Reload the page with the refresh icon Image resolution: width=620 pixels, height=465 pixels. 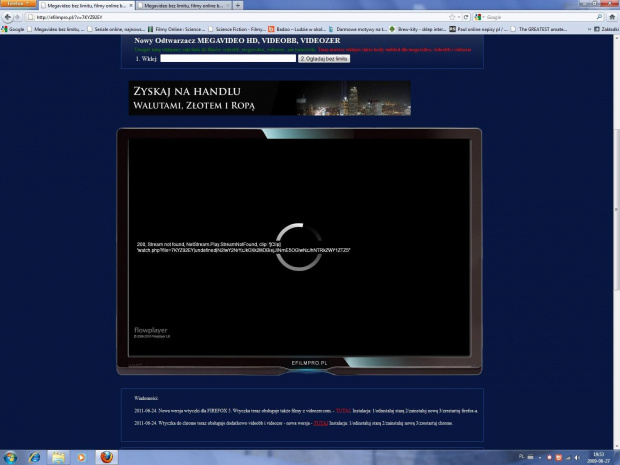click(x=466, y=17)
